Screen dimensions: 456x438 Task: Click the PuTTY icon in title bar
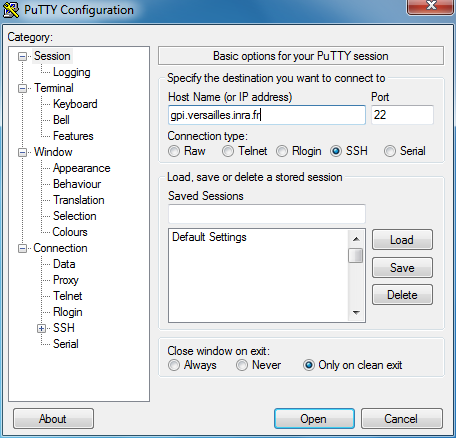tap(11, 10)
